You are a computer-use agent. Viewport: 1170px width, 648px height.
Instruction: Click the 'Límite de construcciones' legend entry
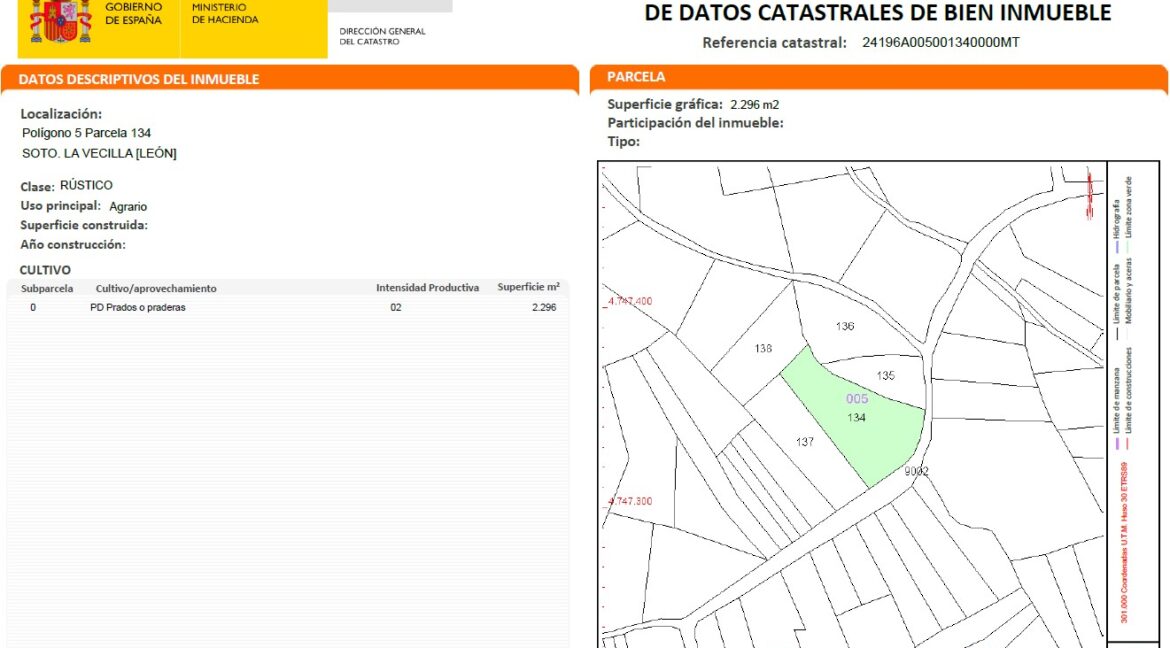pyautogui.click(x=1130, y=398)
